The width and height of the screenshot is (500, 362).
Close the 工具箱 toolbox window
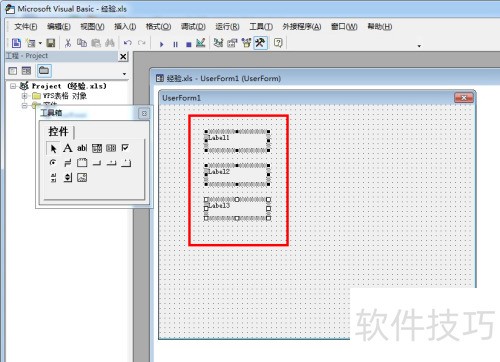tap(144, 114)
